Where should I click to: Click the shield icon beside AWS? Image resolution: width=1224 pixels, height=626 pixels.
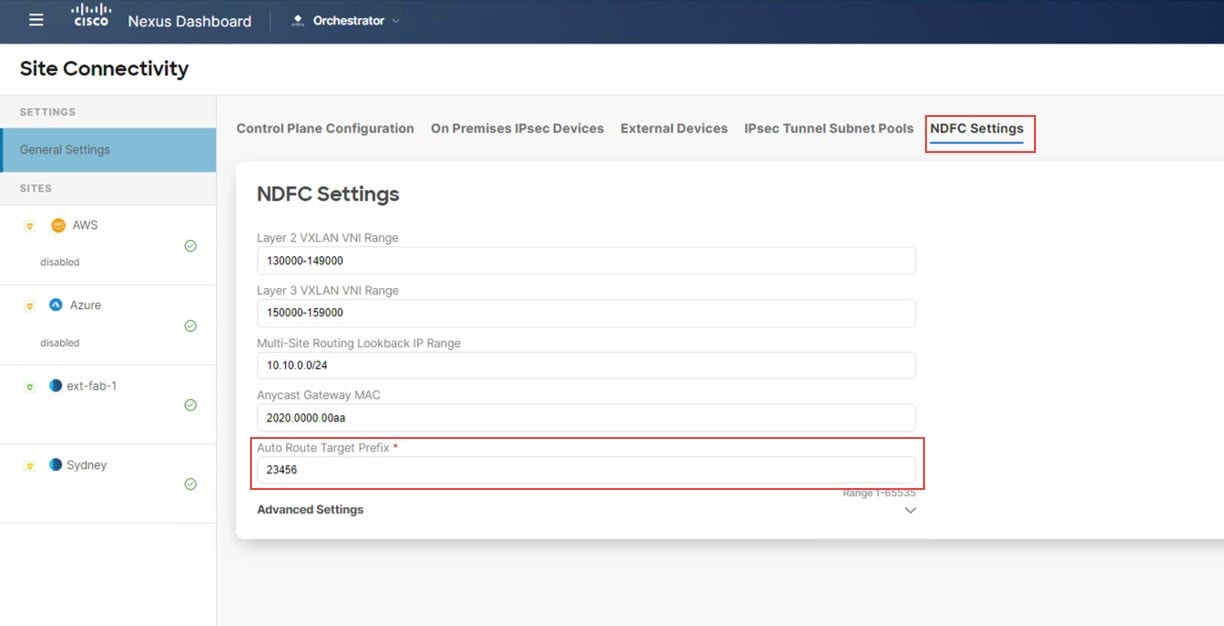tap(29, 226)
